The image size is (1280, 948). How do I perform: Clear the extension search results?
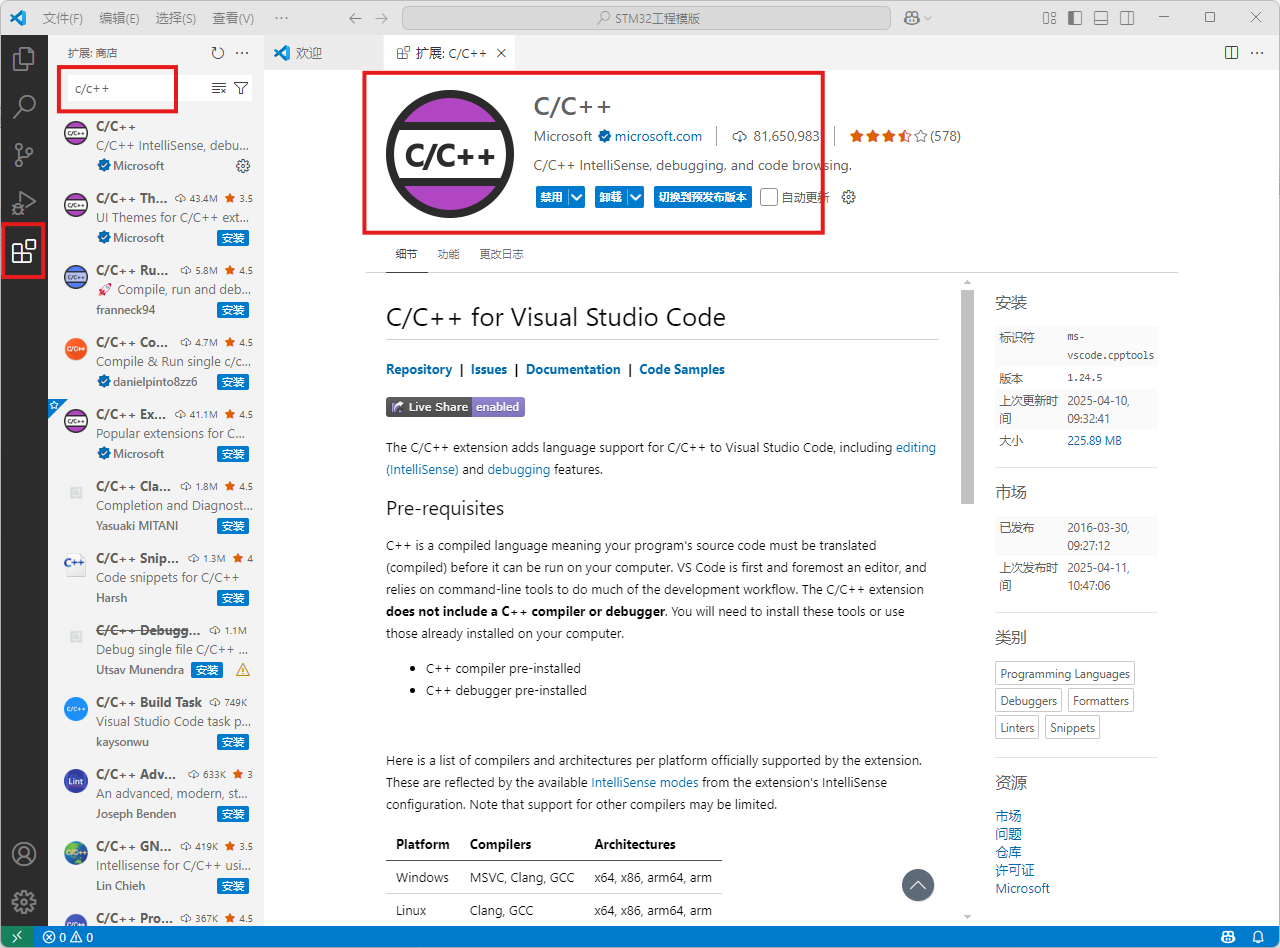click(219, 88)
